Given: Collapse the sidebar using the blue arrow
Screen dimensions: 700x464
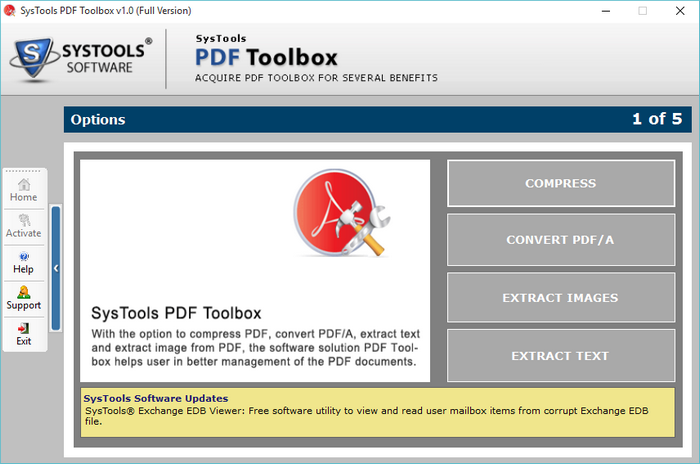Looking at the screenshot, I should pyautogui.click(x=56, y=268).
